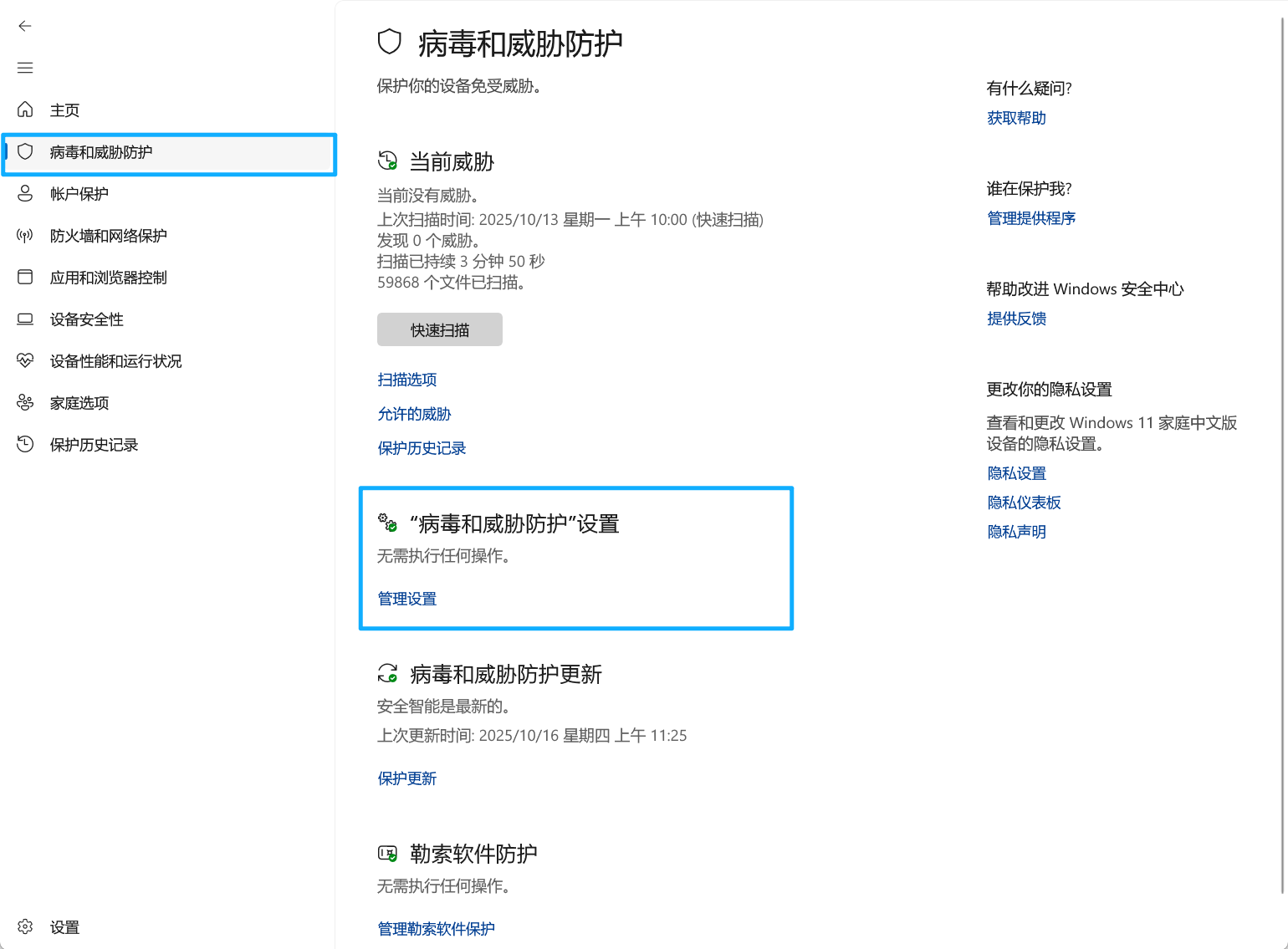Image resolution: width=1288 pixels, height=949 pixels.
Task: Click the 设置 gear icon
Action: coord(25,926)
